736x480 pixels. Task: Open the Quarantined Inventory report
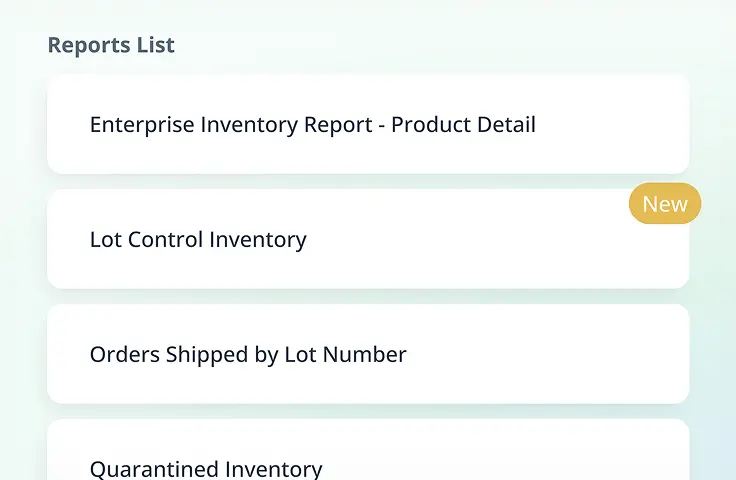(206, 468)
